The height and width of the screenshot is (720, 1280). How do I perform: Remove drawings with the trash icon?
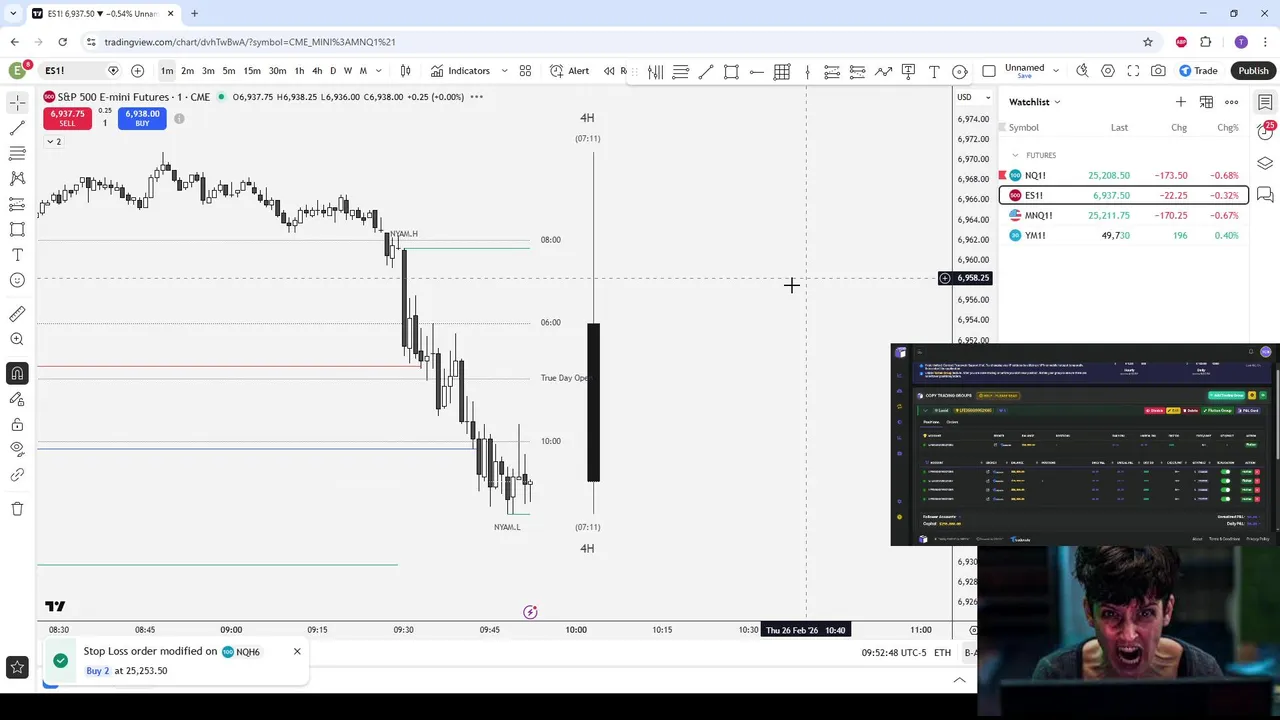(x=17, y=508)
